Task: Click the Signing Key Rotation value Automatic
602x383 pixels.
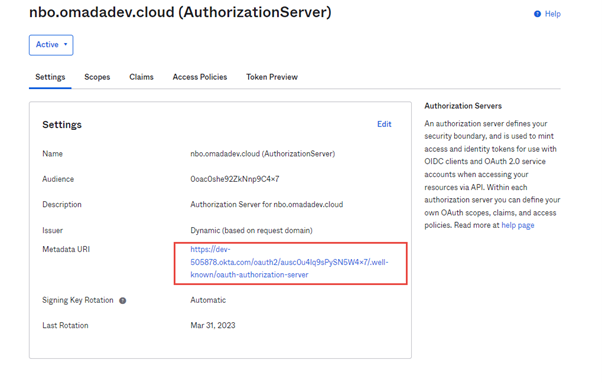Action: (208, 300)
